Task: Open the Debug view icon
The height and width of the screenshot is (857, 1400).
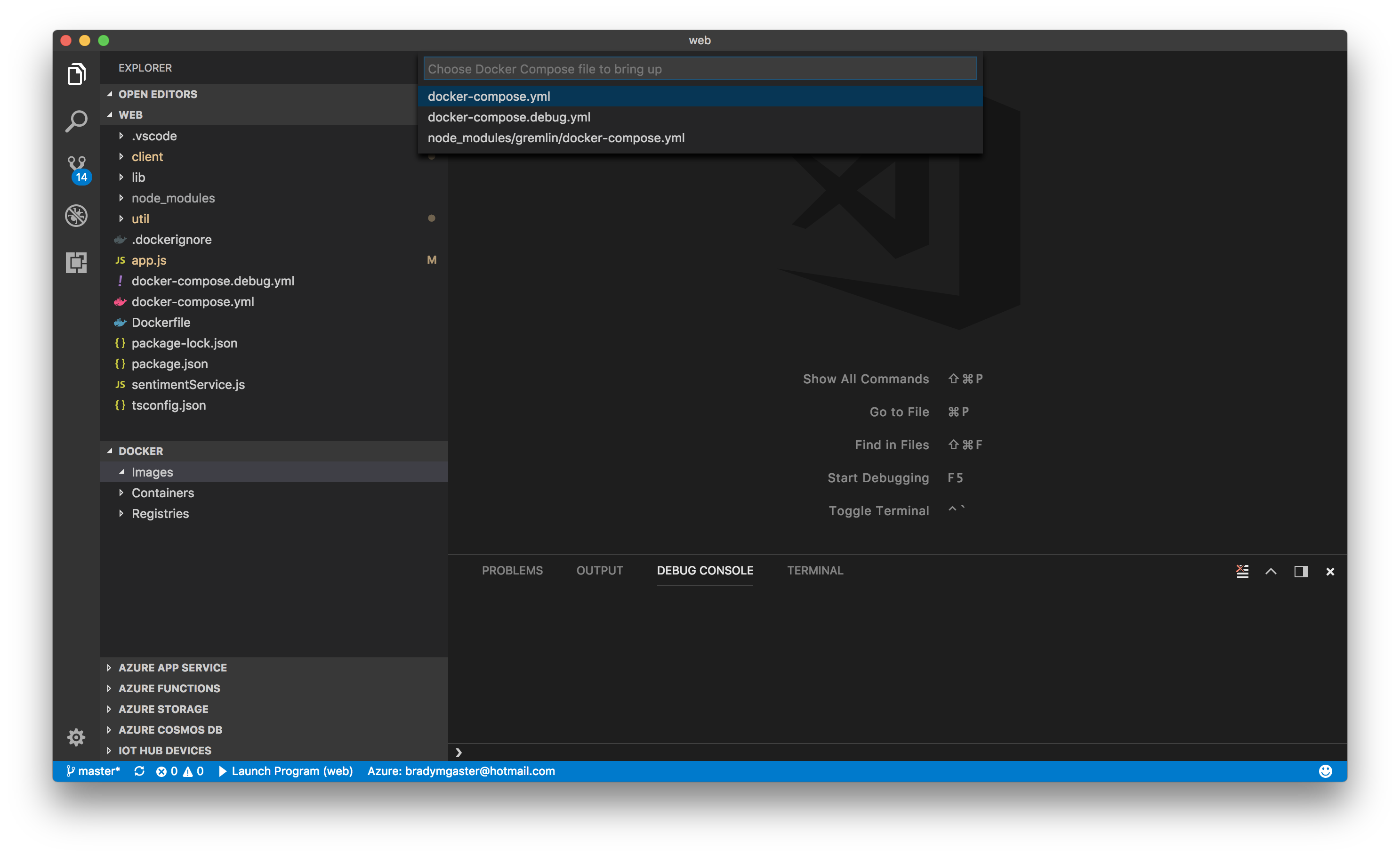Action: [76, 215]
